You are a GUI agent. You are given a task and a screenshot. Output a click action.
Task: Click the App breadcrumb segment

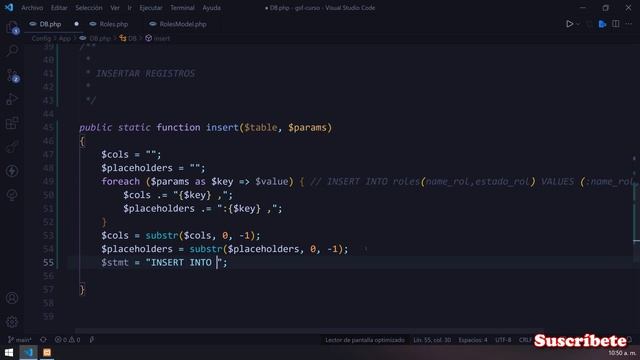[64, 38]
